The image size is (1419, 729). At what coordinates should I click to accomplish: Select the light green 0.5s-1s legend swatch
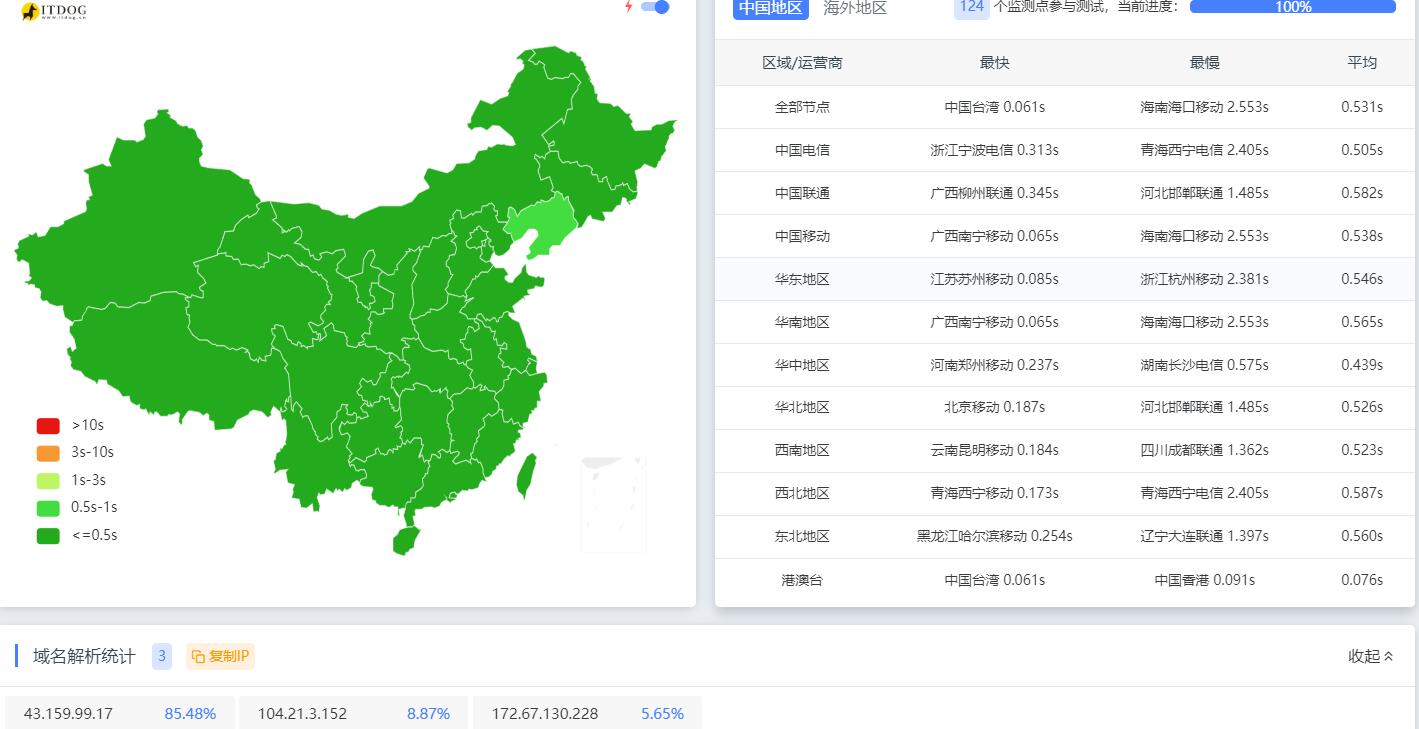[x=48, y=507]
